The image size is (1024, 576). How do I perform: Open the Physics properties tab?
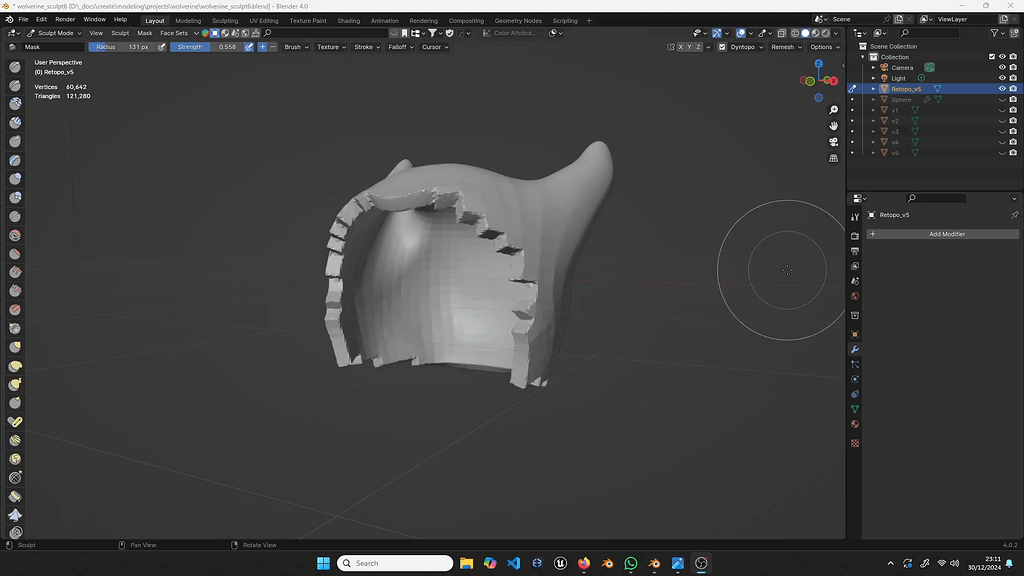click(x=855, y=379)
